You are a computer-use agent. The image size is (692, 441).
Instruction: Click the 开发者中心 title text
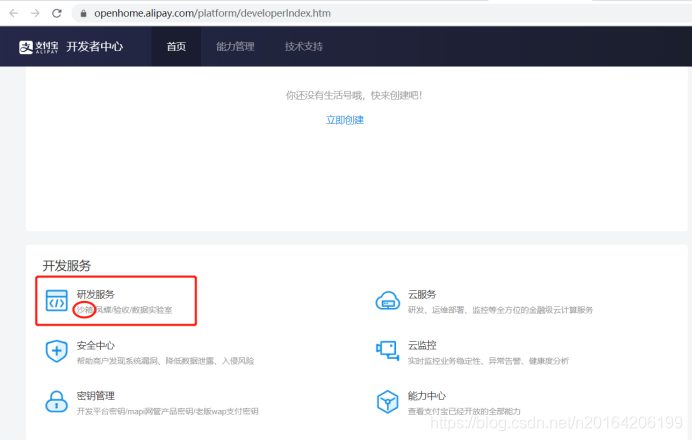[x=94, y=47]
